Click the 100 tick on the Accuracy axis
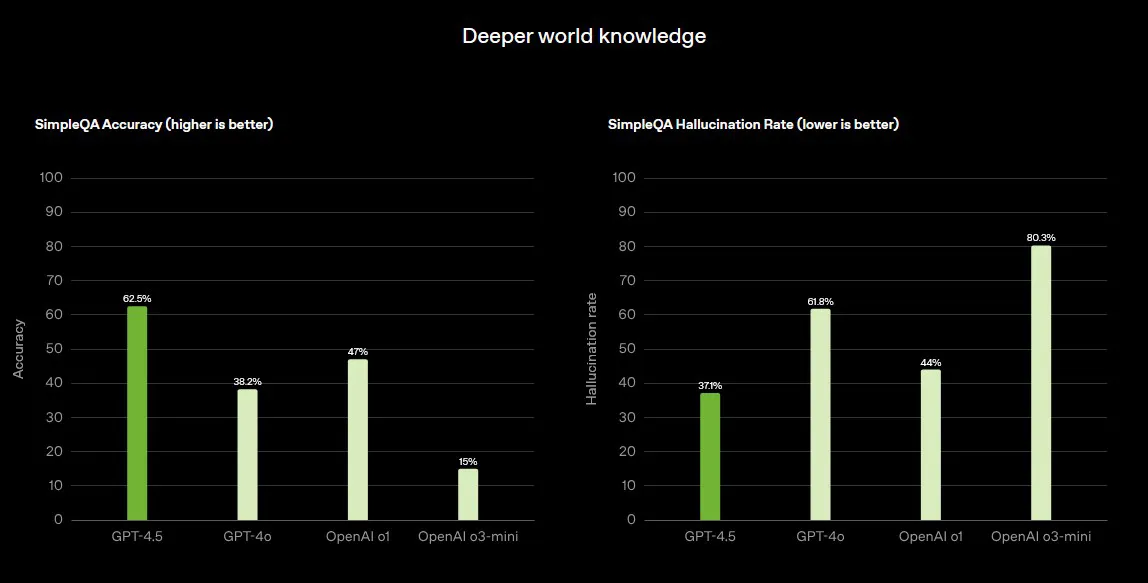 coord(51,178)
